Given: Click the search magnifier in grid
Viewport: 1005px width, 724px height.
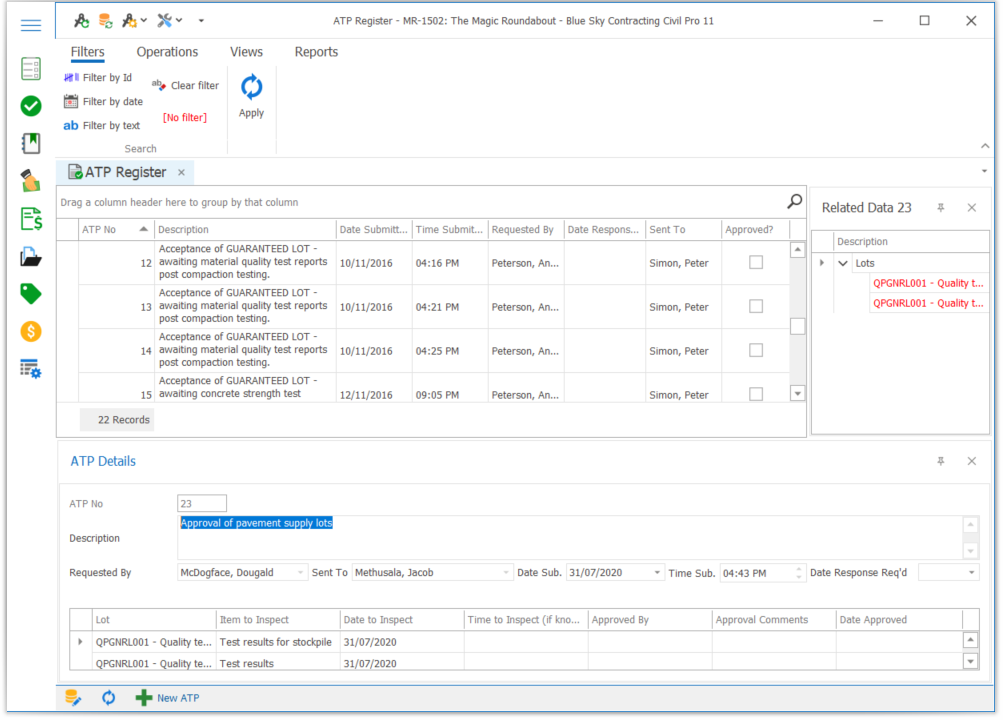Looking at the screenshot, I should pos(794,202).
